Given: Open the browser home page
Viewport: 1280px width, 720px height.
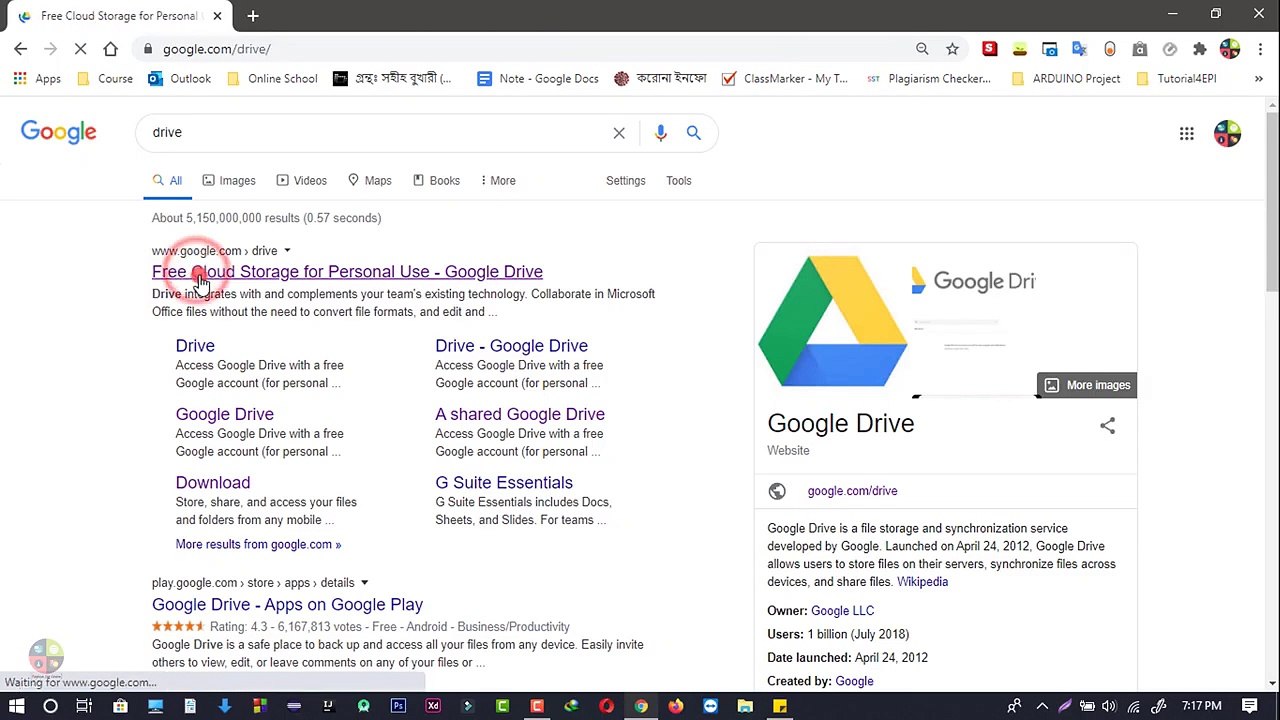Looking at the screenshot, I should click(110, 49).
